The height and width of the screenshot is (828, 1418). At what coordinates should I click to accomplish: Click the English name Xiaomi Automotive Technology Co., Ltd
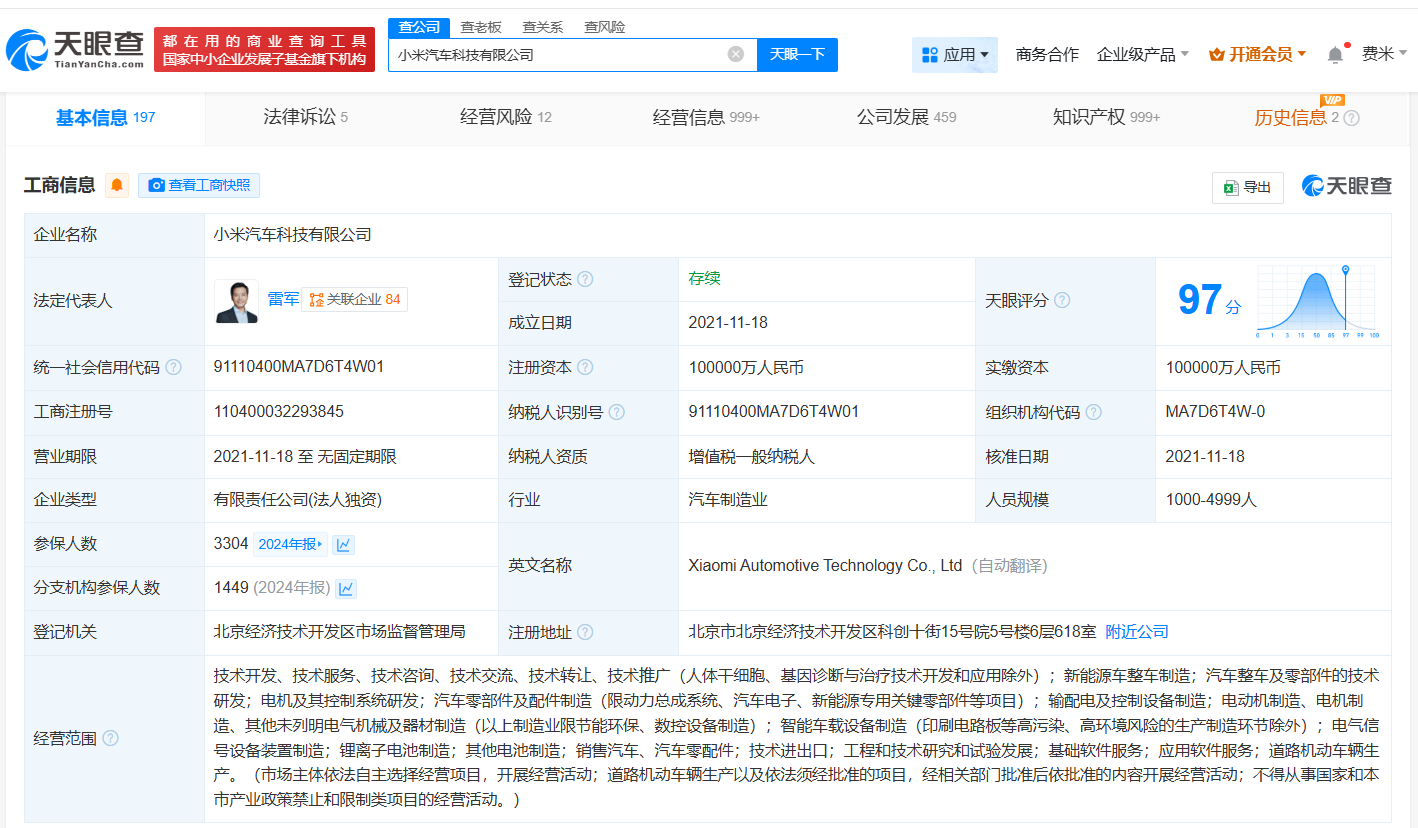(x=825, y=566)
